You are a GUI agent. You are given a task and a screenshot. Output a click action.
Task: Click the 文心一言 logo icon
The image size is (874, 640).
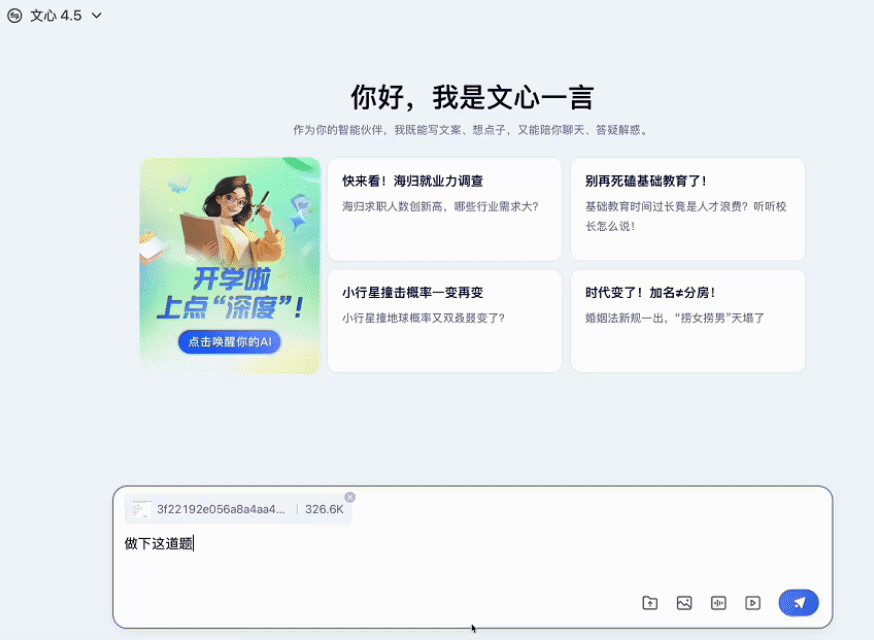pyautogui.click(x=14, y=15)
